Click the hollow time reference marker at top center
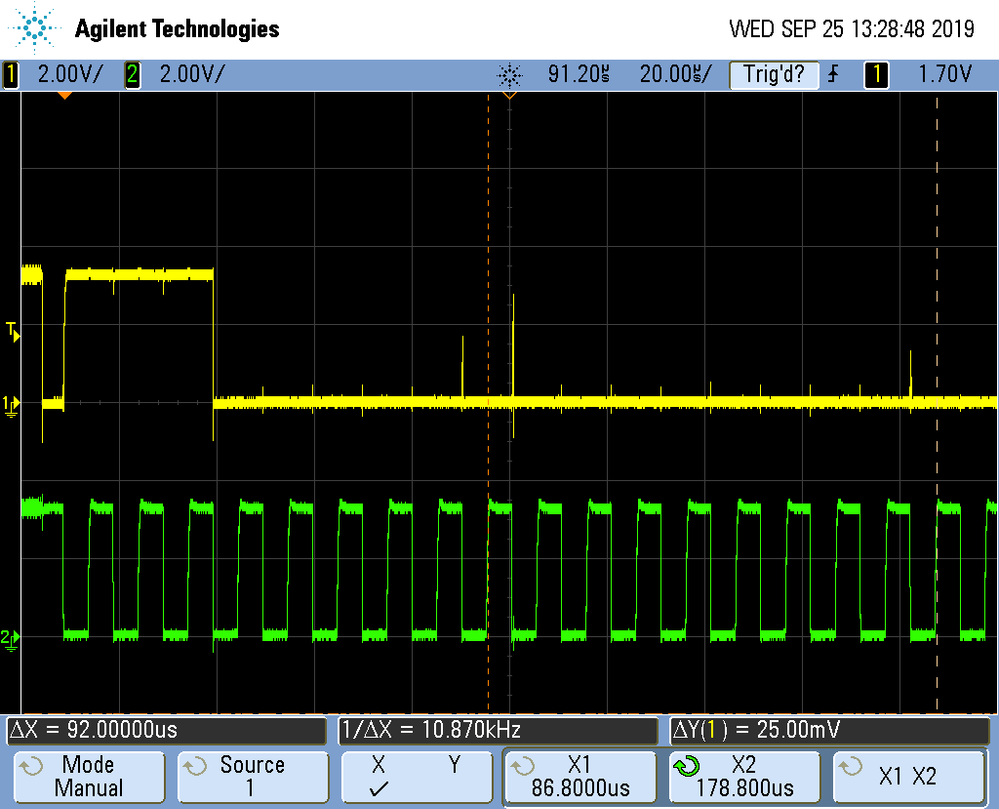 [510, 96]
